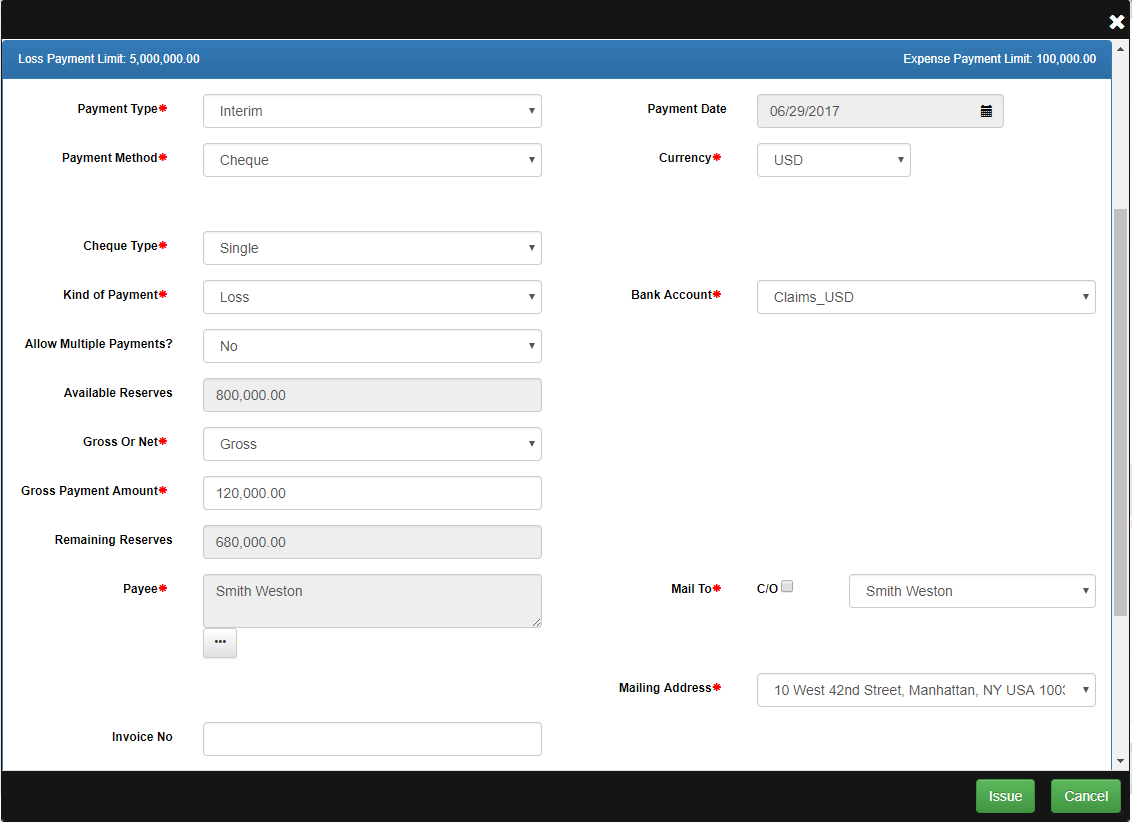Click the Cancel button
The width and height of the screenshot is (1132, 823).
tap(1086, 796)
